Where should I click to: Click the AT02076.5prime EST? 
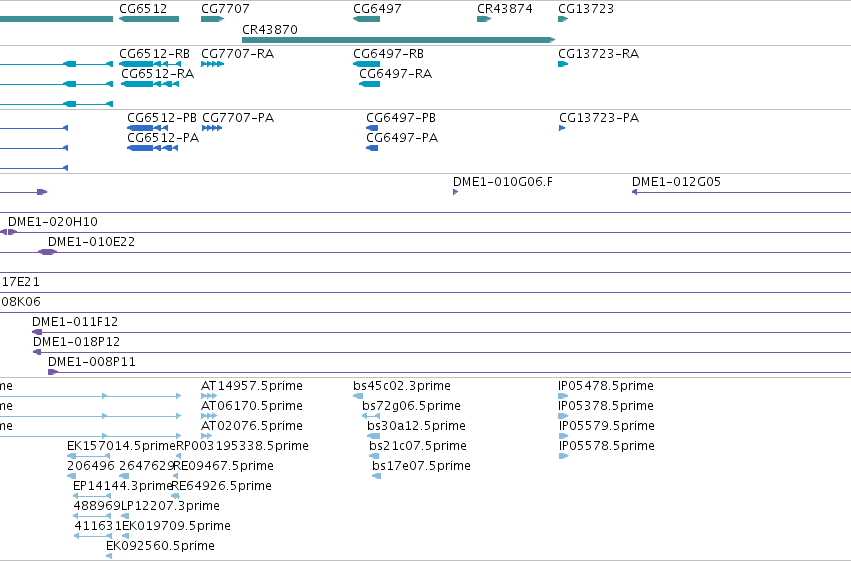pyautogui.click(x=206, y=436)
